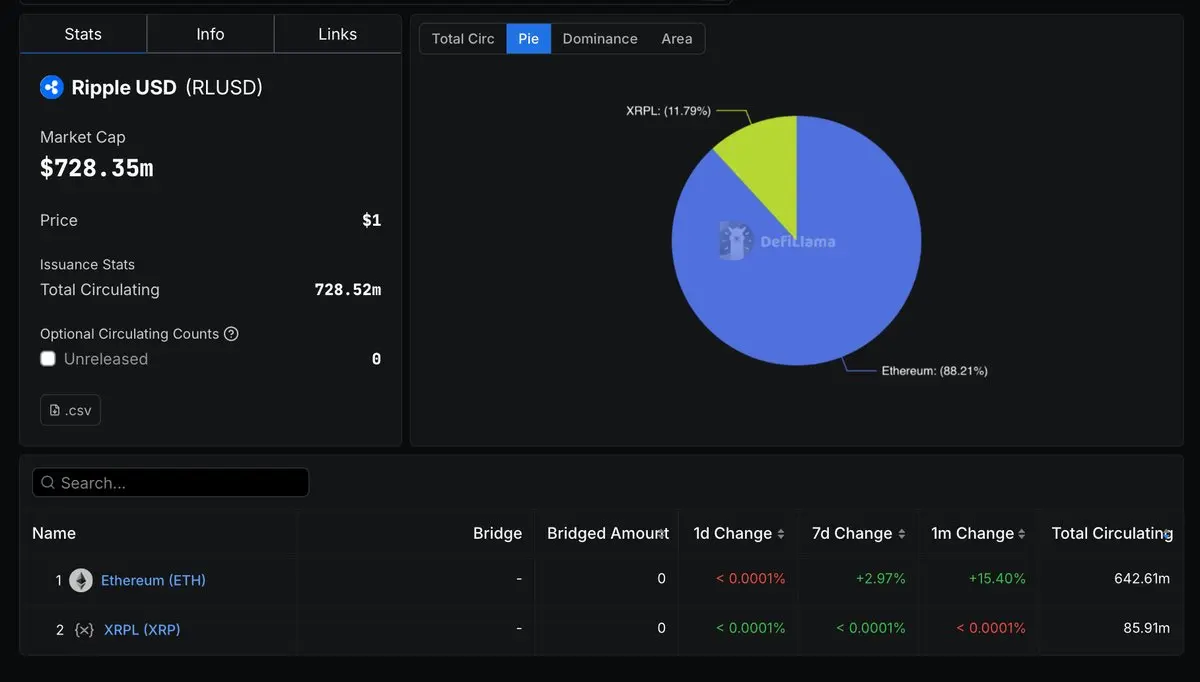Focus the Search input field
1200x682 pixels.
pyautogui.click(x=170, y=483)
